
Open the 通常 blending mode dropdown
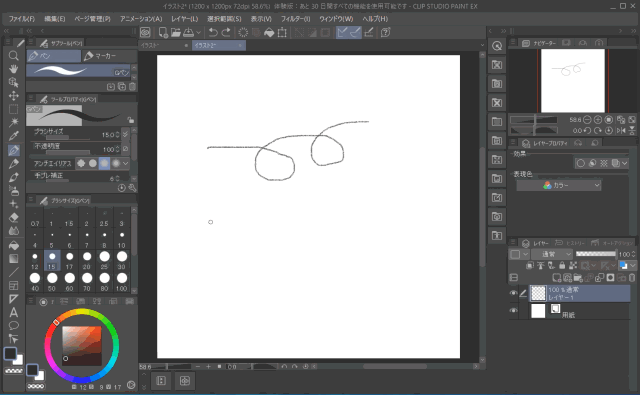coord(552,254)
